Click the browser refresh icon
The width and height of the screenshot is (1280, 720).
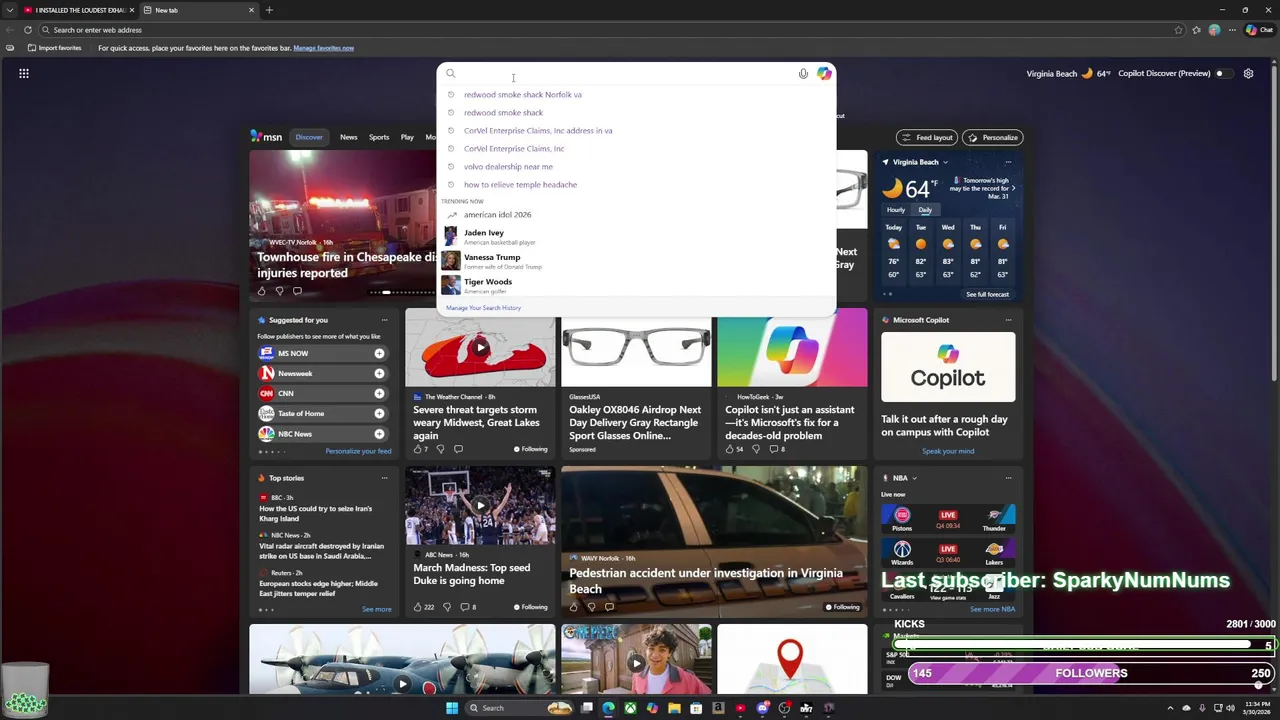click(28, 30)
